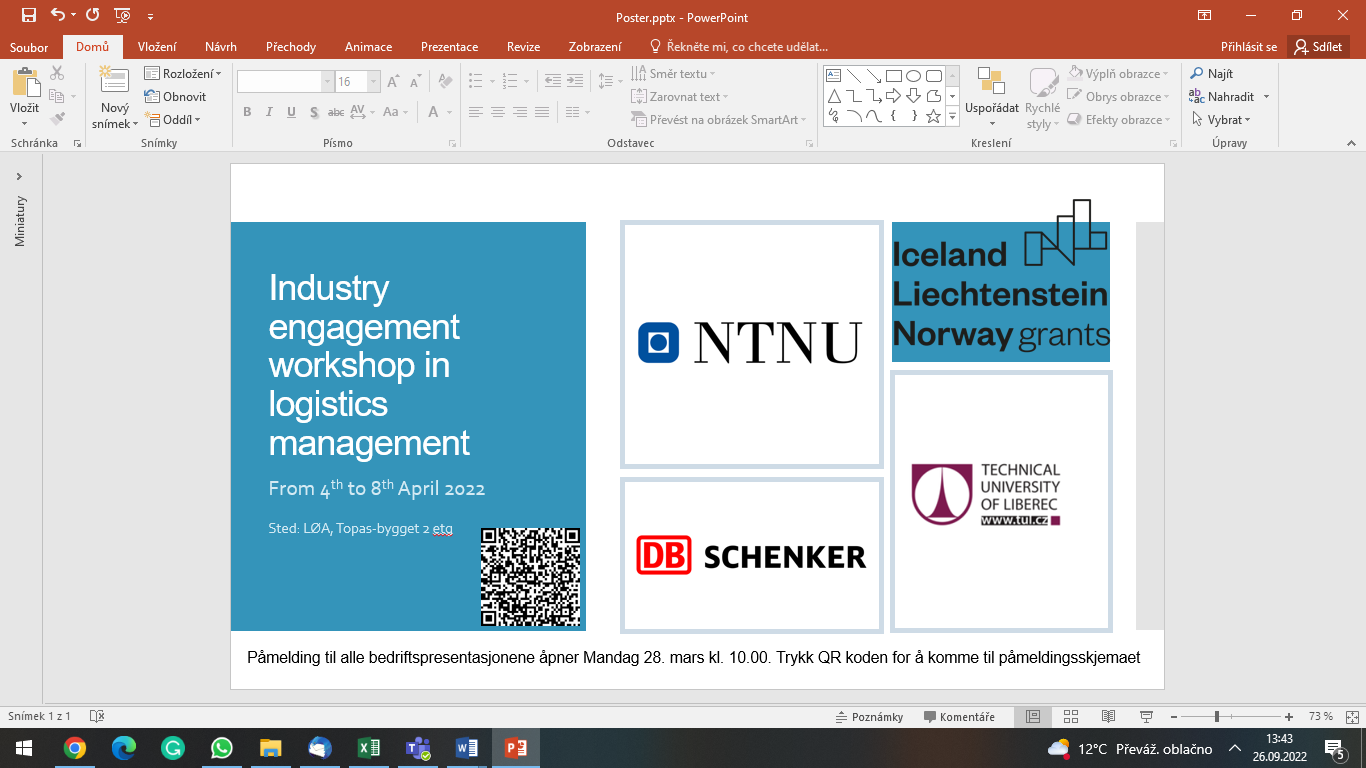Select the star shape in shapes gallery

click(x=933, y=117)
